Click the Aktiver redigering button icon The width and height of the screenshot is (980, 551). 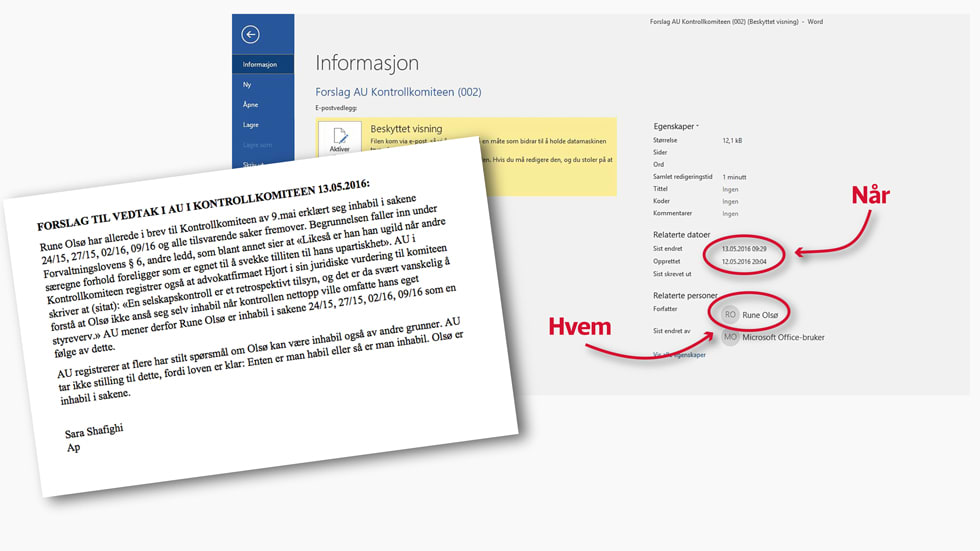pos(340,139)
